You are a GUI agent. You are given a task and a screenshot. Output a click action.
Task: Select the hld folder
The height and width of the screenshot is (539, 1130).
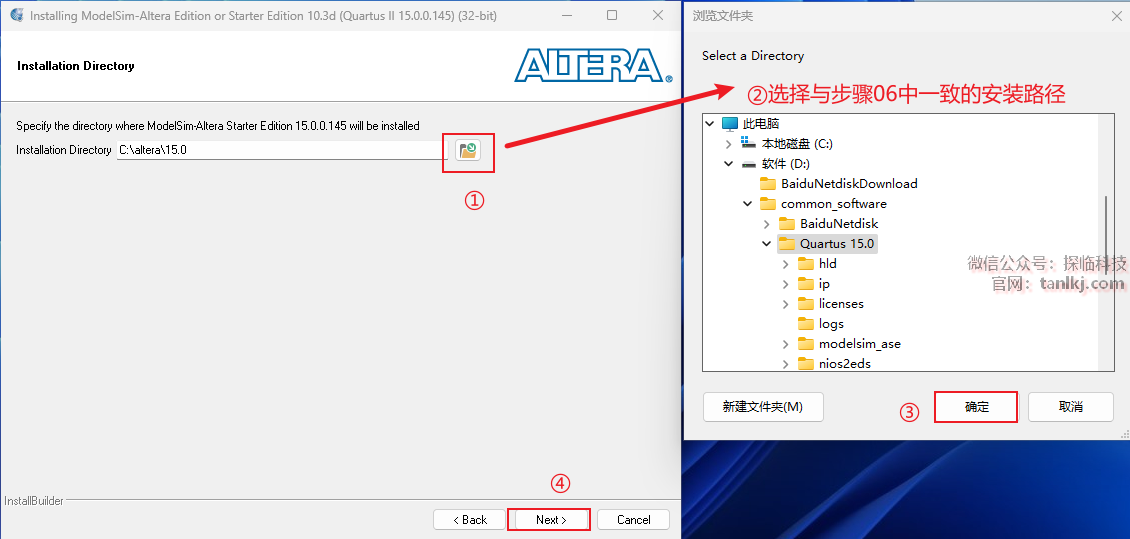click(x=827, y=264)
